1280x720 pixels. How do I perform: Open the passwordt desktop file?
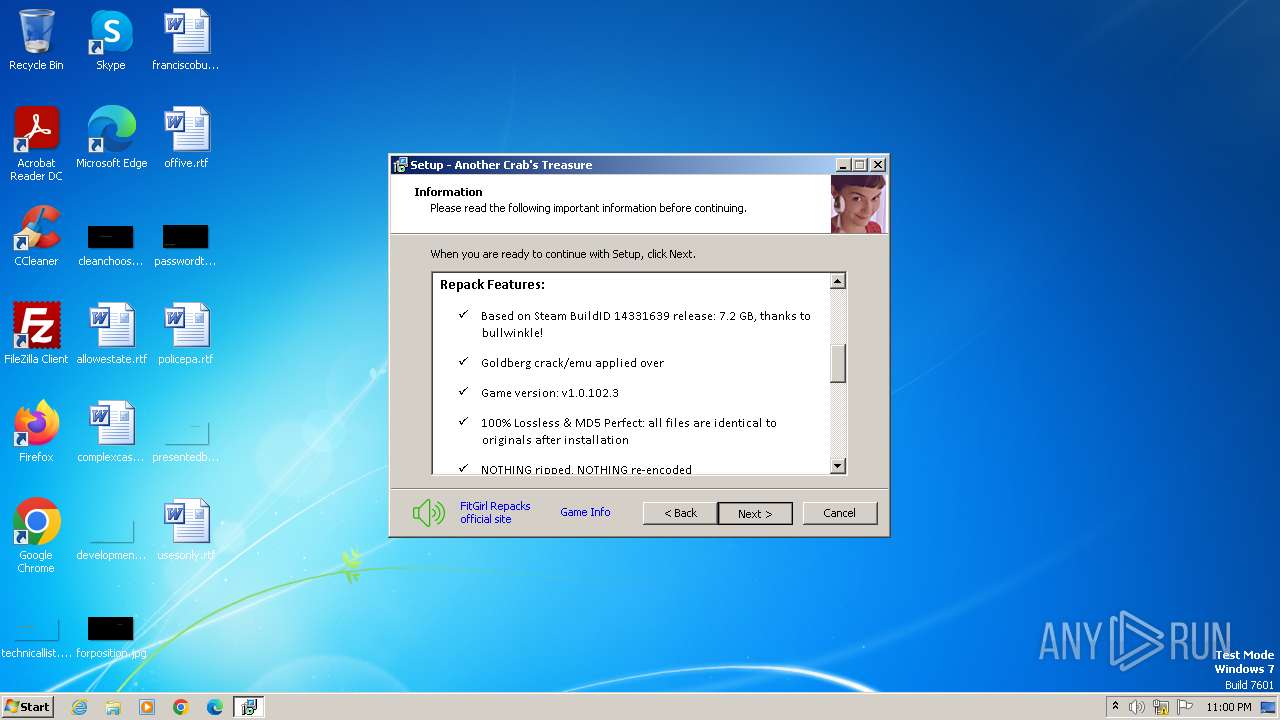pos(185,245)
